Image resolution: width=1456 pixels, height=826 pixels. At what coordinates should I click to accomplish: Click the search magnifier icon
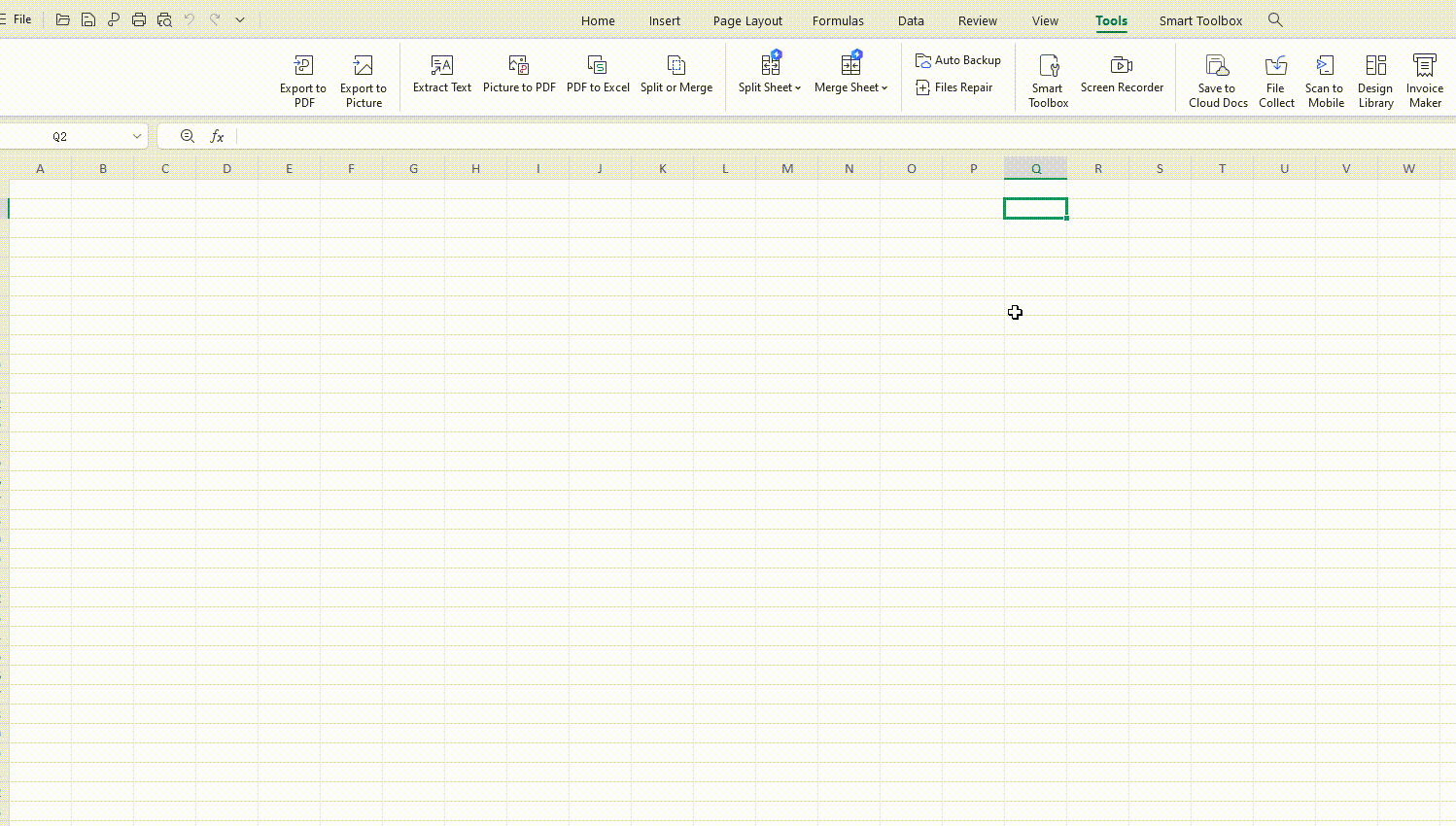(1275, 19)
